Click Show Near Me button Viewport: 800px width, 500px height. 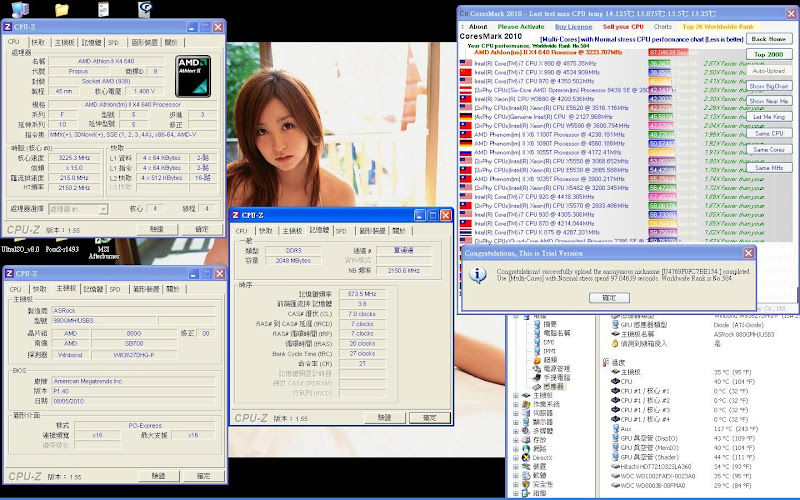coord(769,101)
